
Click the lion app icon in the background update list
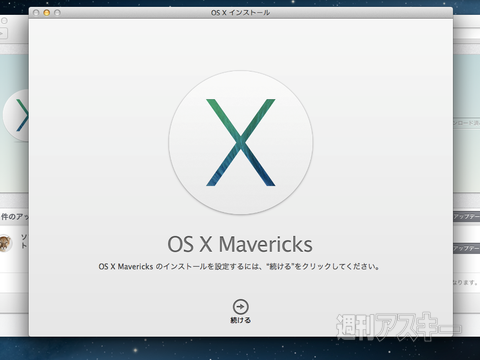pyautogui.click(x=6, y=243)
